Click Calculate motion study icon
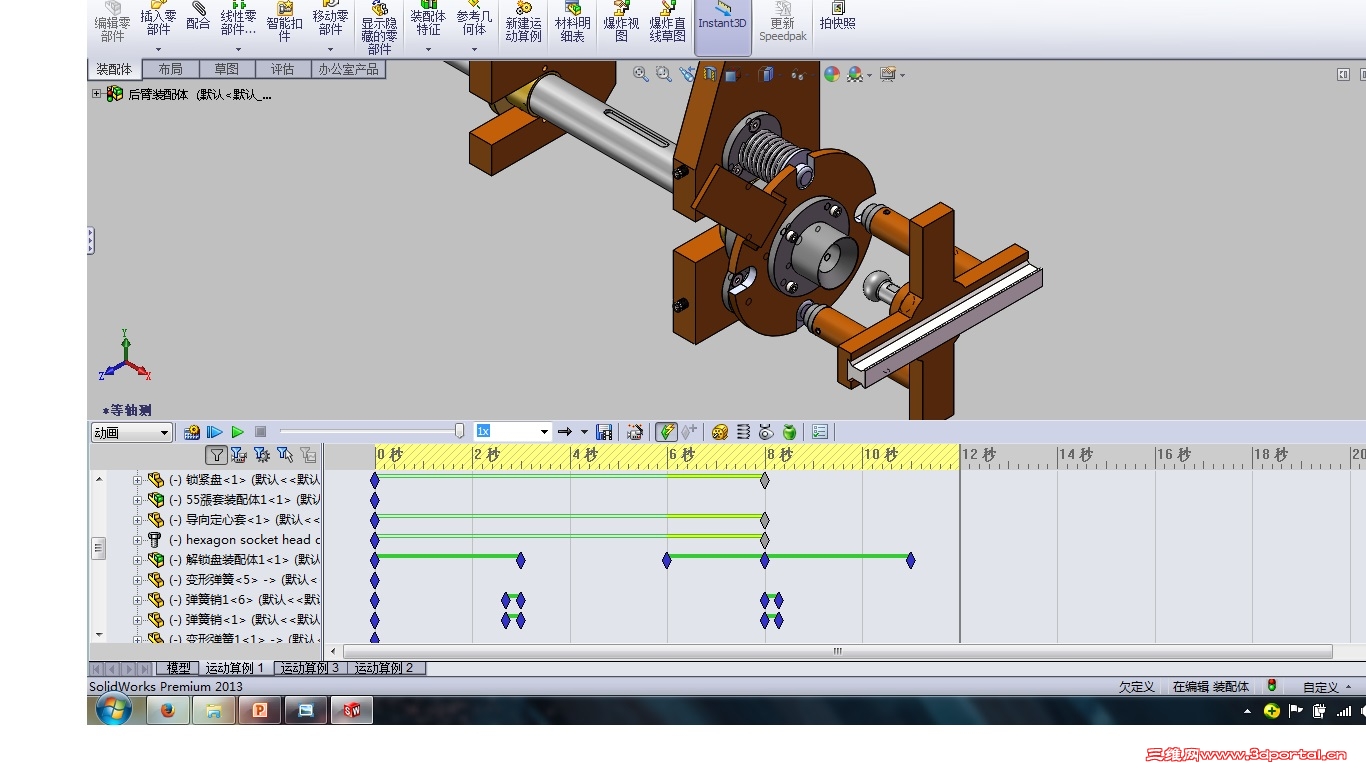Viewport: 1366px width, 768px height. click(x=192, y=432)
